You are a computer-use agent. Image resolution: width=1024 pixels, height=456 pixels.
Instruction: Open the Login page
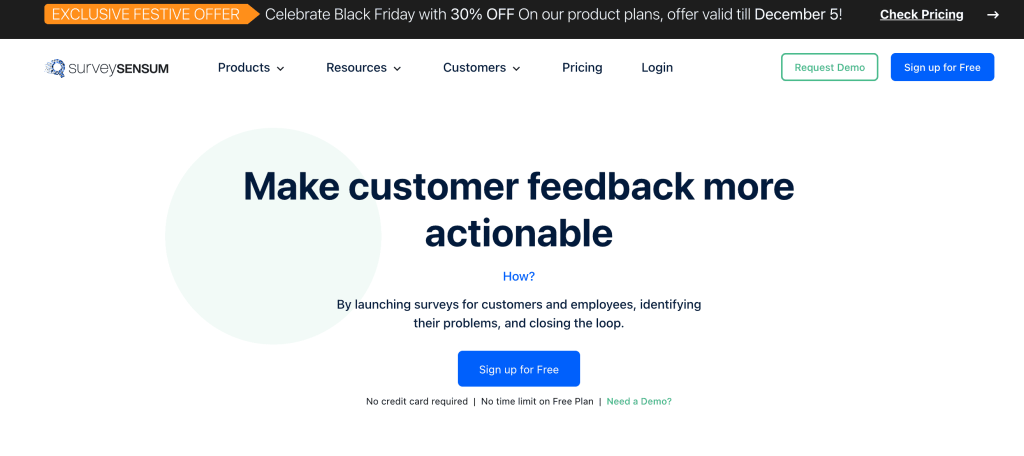[x=657, y=67]
